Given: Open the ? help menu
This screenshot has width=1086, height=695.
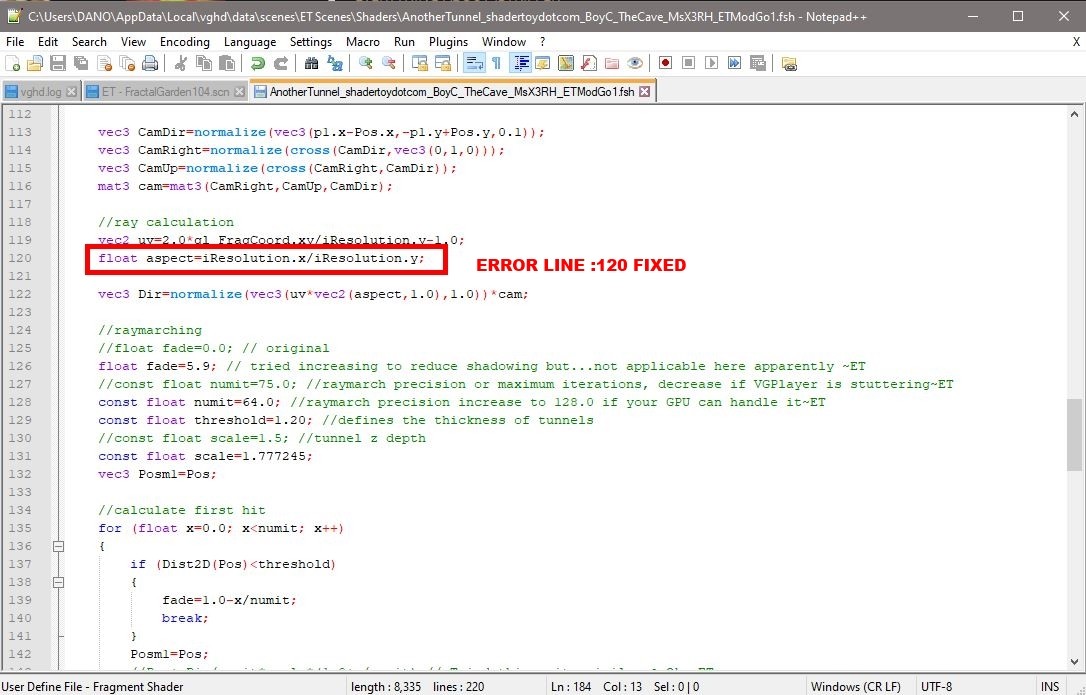Looking at the screenshot, I should tap(542, 42).
